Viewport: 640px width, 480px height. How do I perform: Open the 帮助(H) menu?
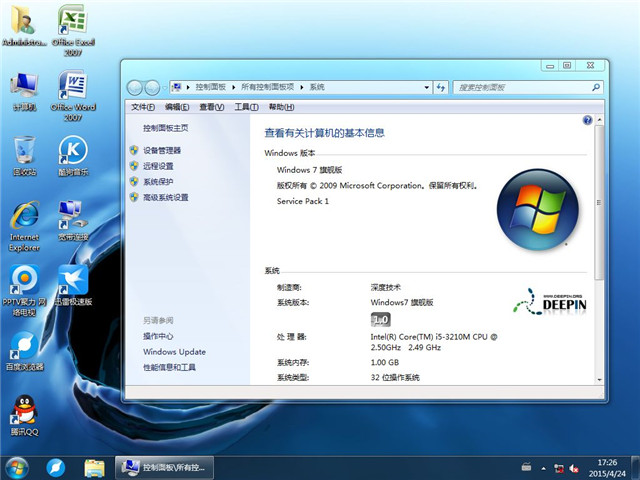point(281,107)
